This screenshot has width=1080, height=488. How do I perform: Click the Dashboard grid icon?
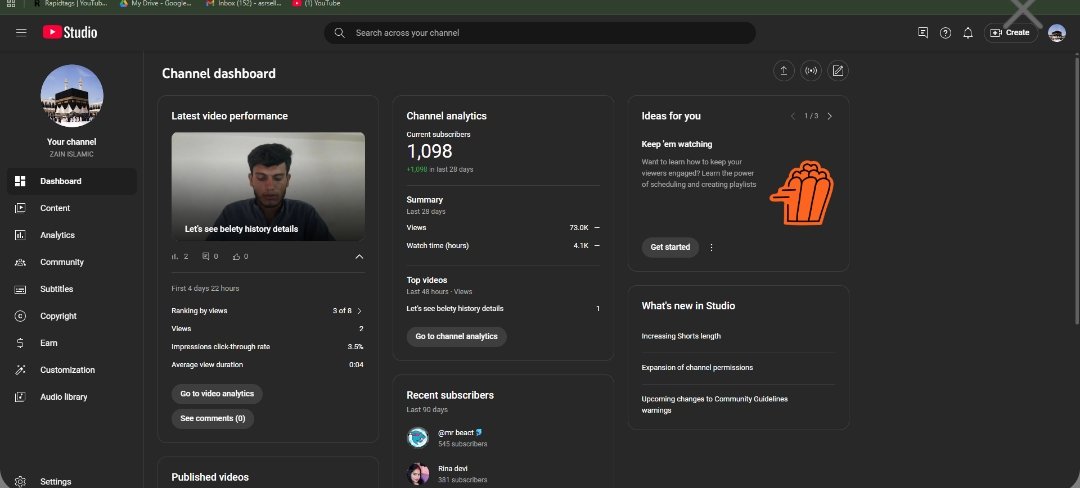20,181
